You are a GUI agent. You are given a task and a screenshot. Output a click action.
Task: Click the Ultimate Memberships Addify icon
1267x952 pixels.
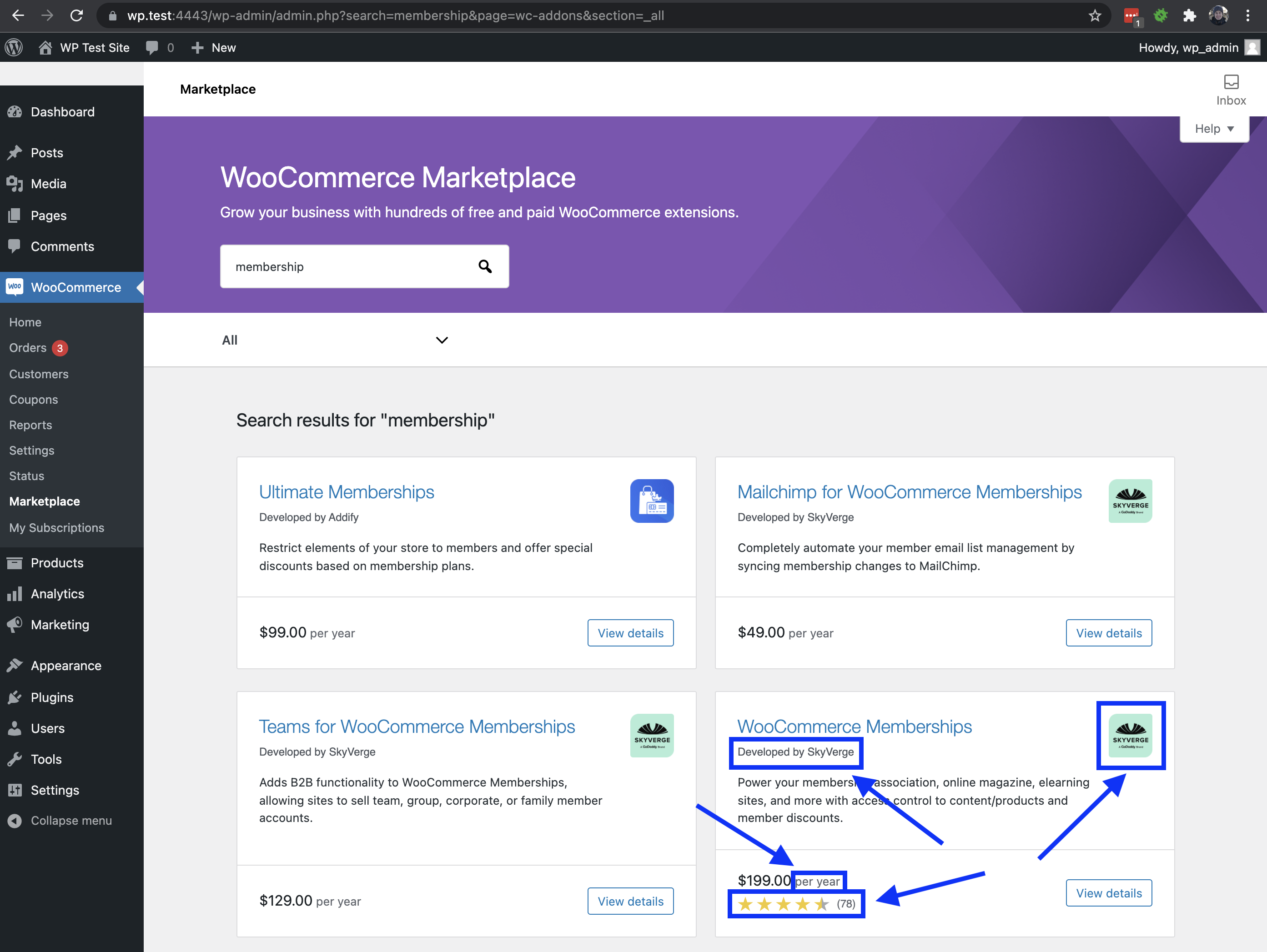652,501
